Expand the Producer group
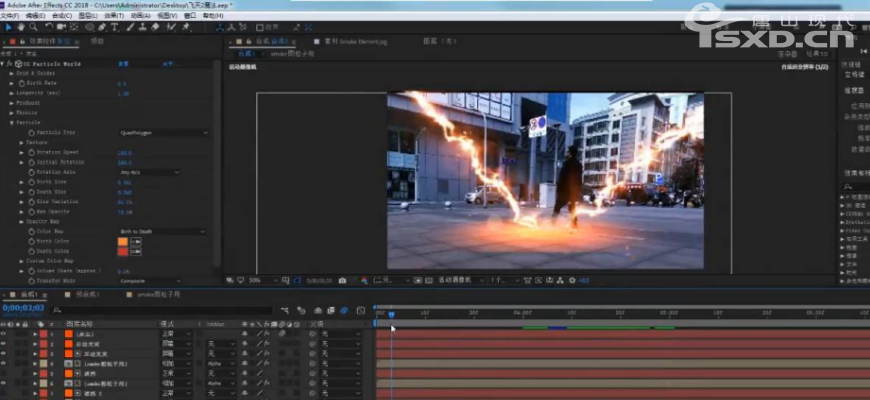The height and width of the screenshot is (400, 870). click(12, 103)
